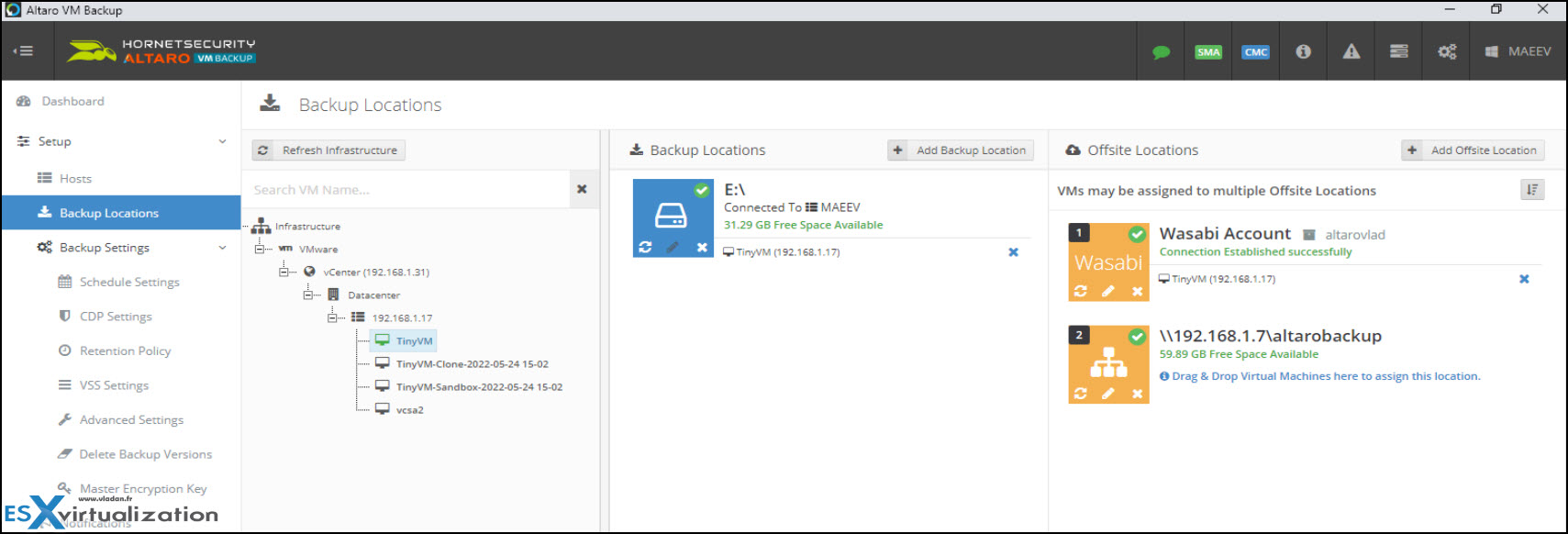Collapse the sidebar with the menu toggle icon
Viewport: 1568px width, 534px height.
[x=23, y=51]
